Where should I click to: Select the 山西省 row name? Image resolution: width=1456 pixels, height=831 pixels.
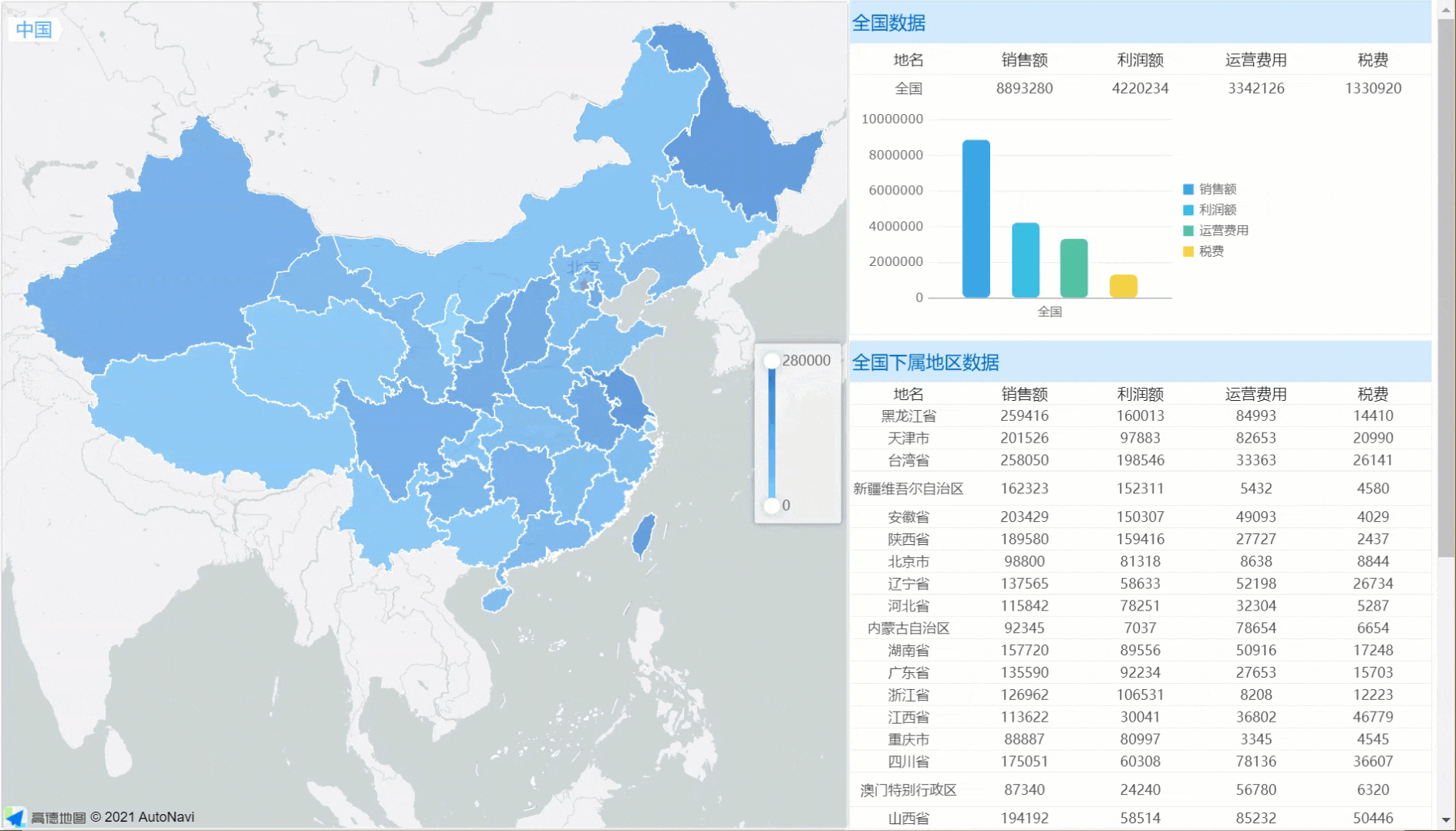[908, 819]
